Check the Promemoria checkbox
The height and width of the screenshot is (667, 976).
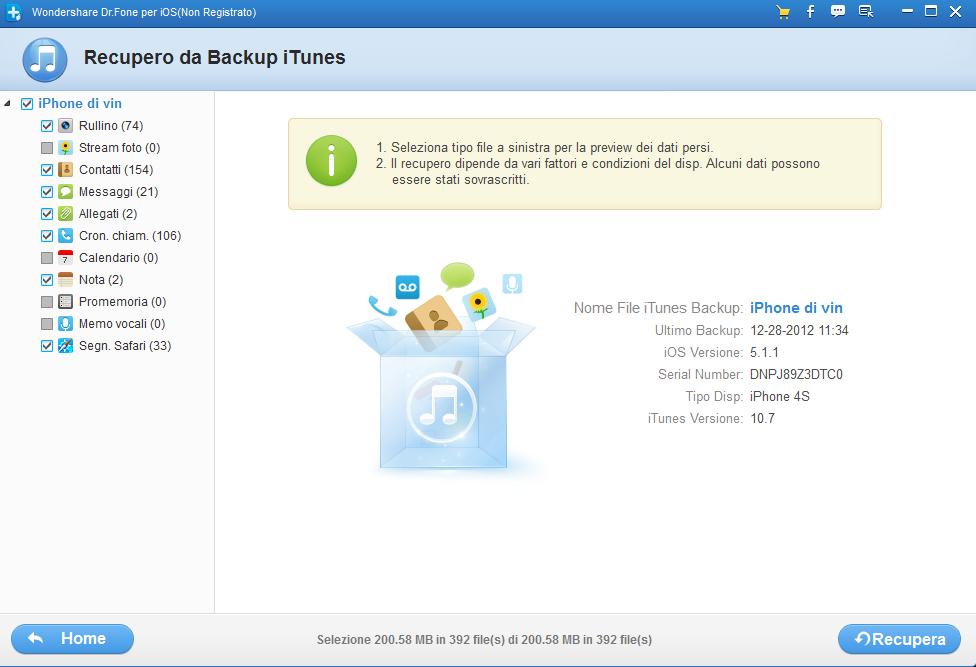[47, 302]
